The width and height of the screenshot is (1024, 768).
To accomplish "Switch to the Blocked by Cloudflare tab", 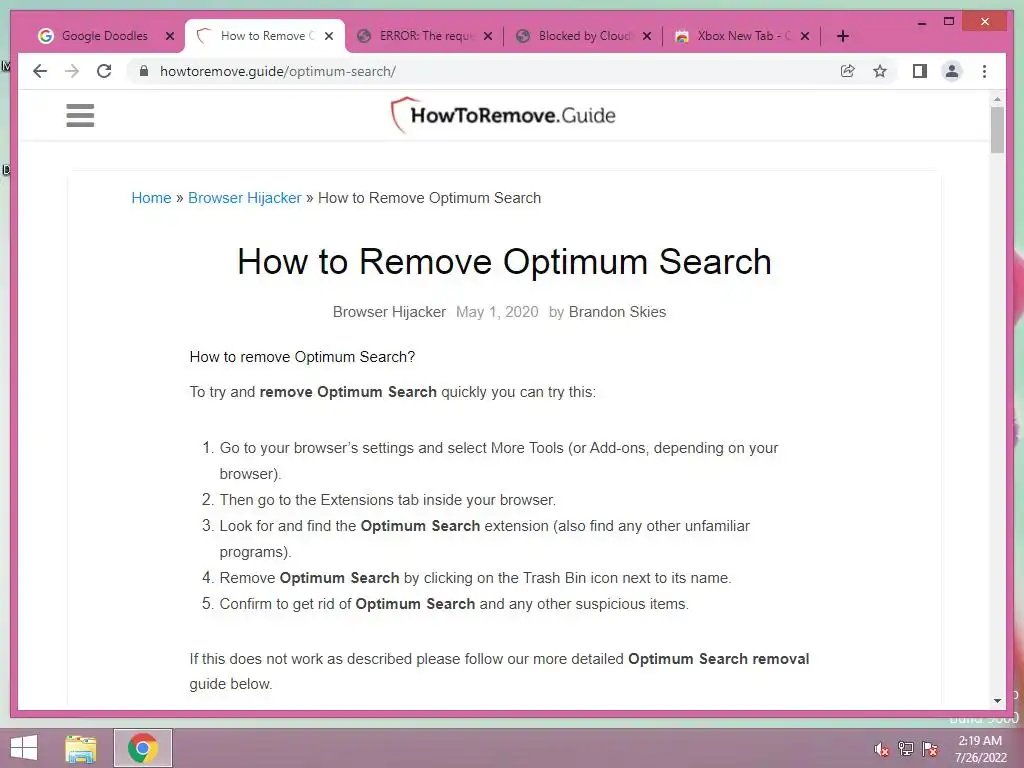I will [583, 36].
